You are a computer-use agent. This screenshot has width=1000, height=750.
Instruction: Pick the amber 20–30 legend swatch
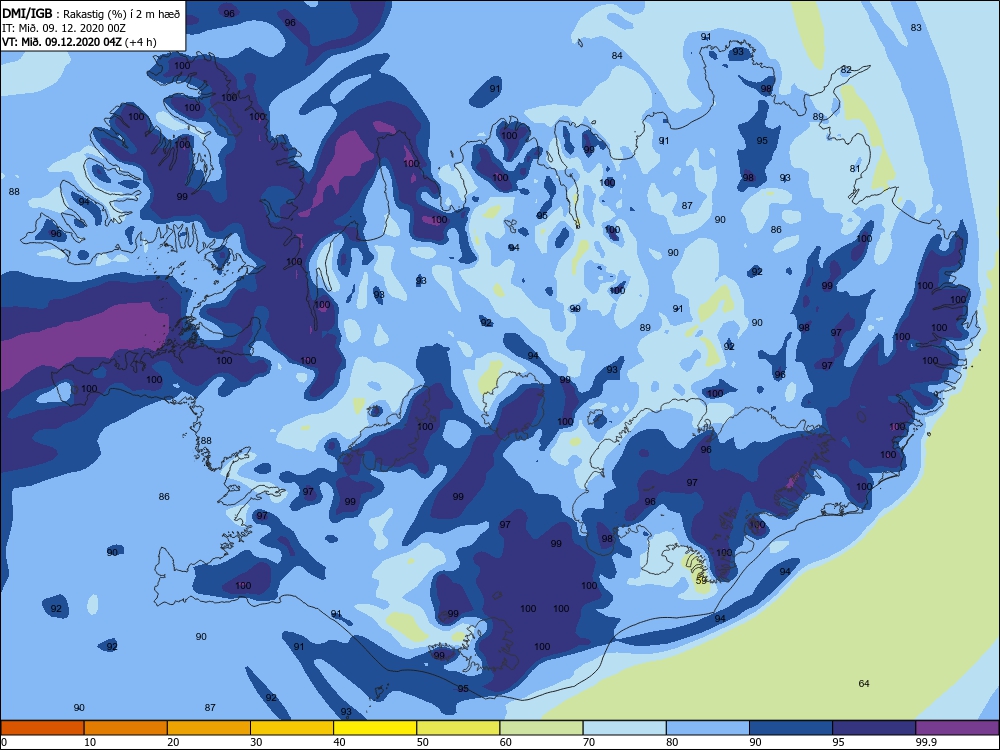(x=209, y=728)
